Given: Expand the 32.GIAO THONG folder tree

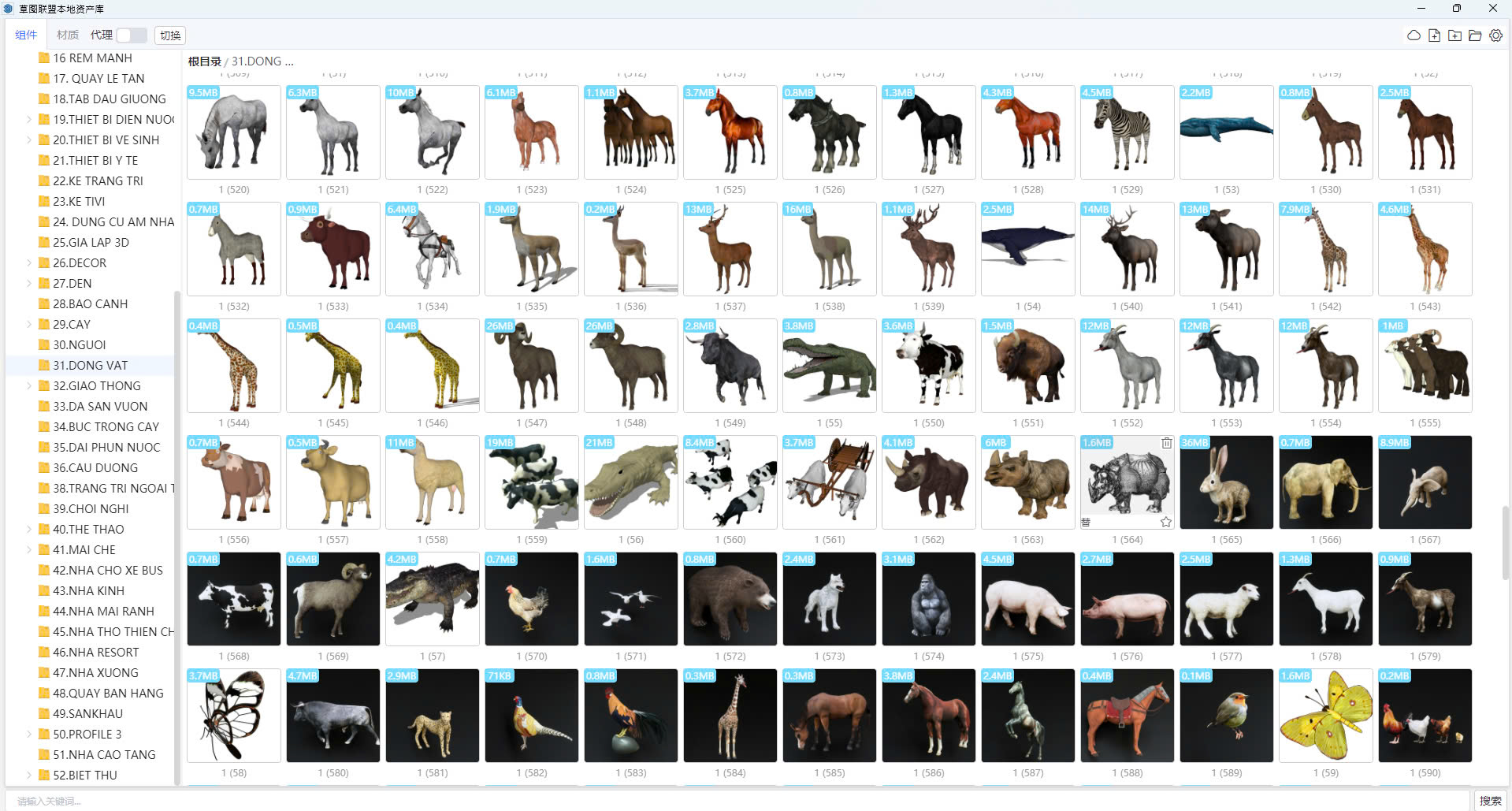Looking at the screenshot, I should point(29,386).
